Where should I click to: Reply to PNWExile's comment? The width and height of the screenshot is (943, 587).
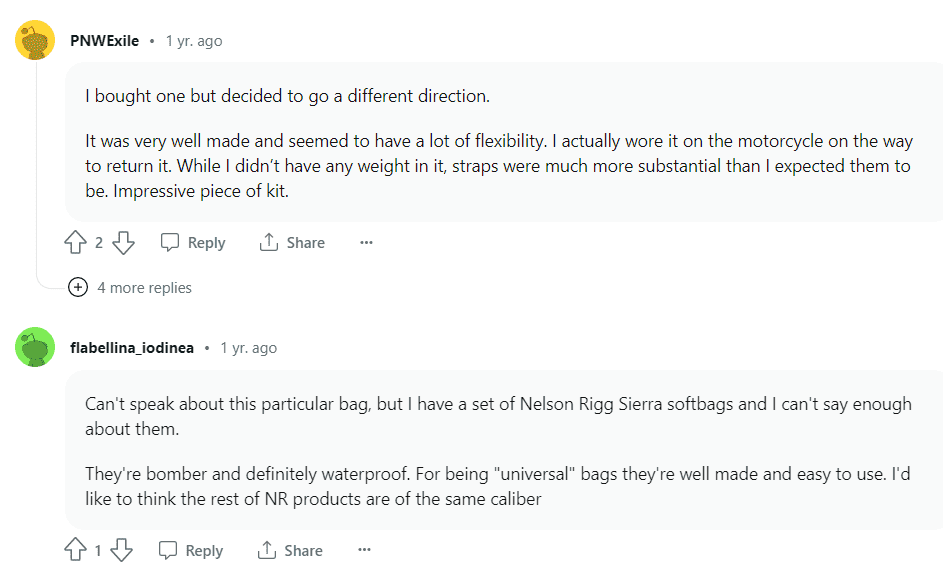click(x=193, y=242)
